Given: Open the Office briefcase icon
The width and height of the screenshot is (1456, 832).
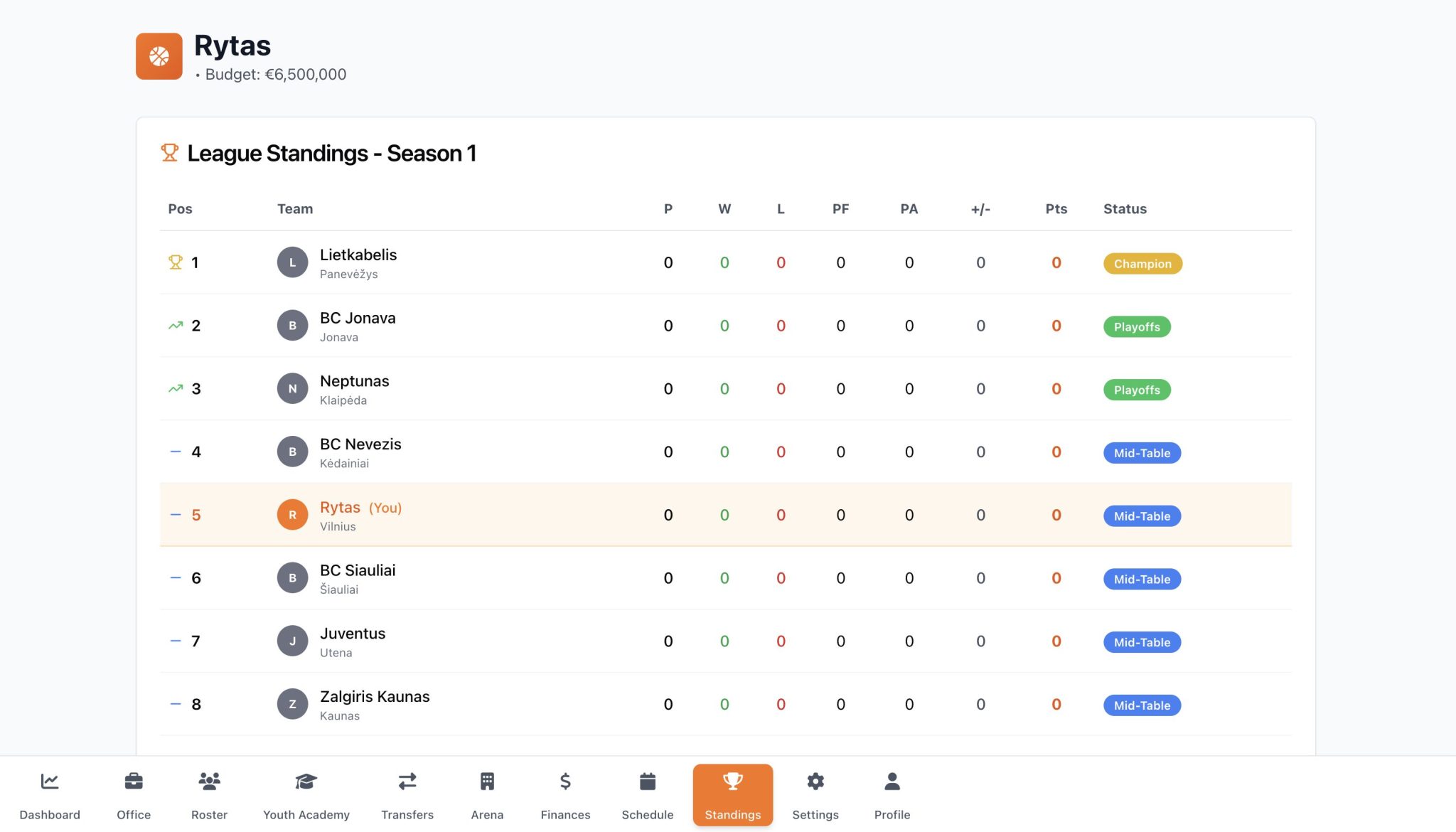Looking at the screenshot, I should point(134,782).
